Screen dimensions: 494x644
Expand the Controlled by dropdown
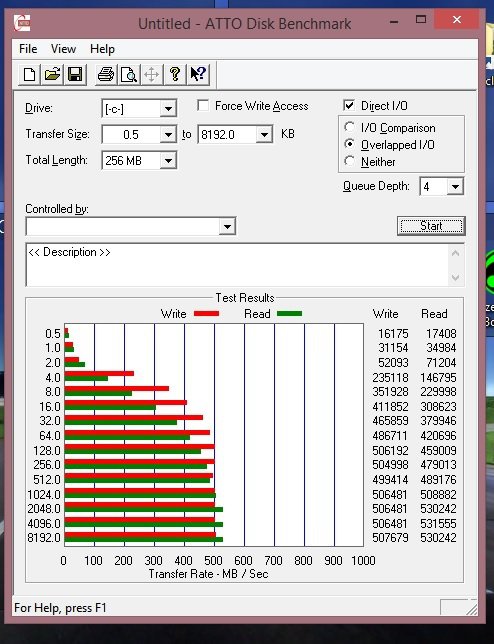click(227, 226)
